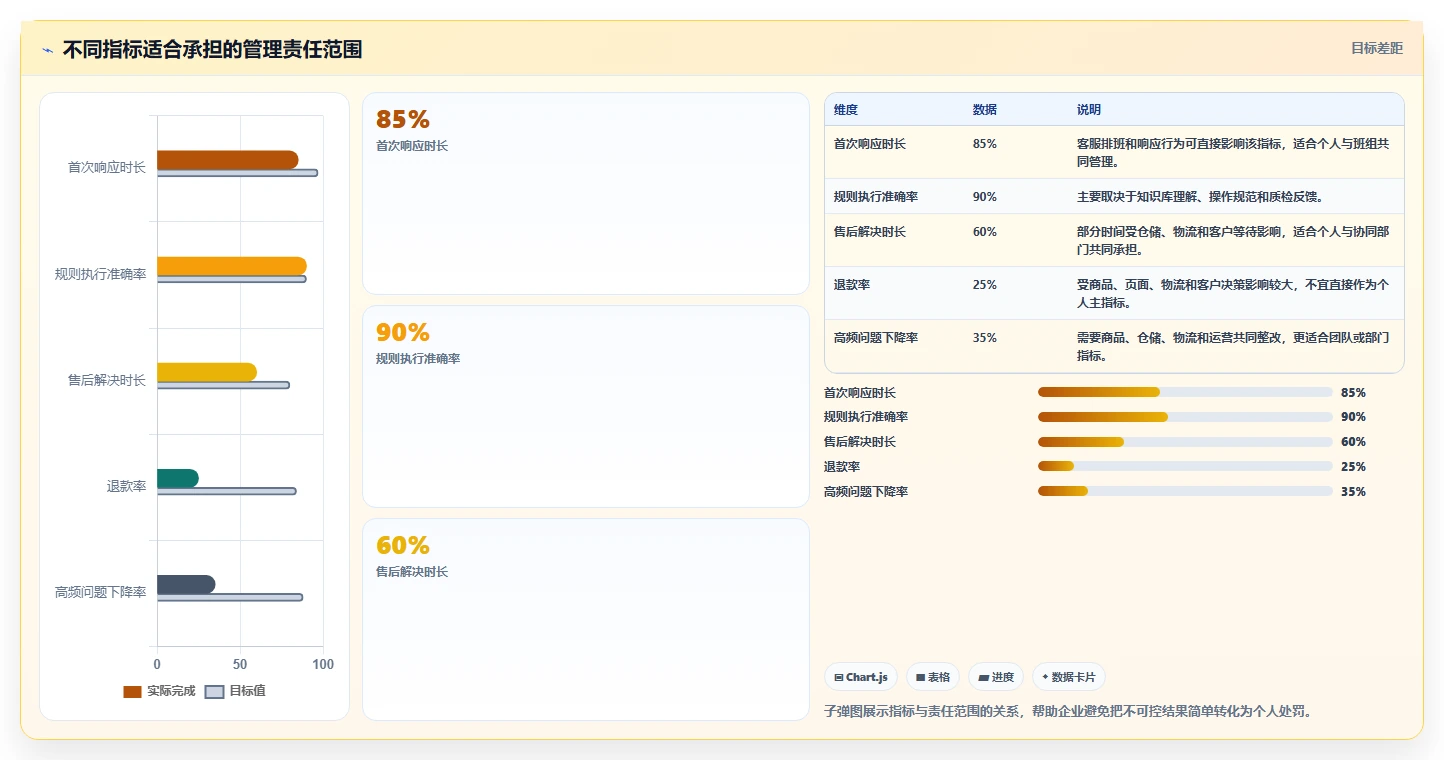Click the 首次响应时长 actual bar in chart
Image resolution: width=1444 pixels, height=760 pixels.
pos(228,160)
